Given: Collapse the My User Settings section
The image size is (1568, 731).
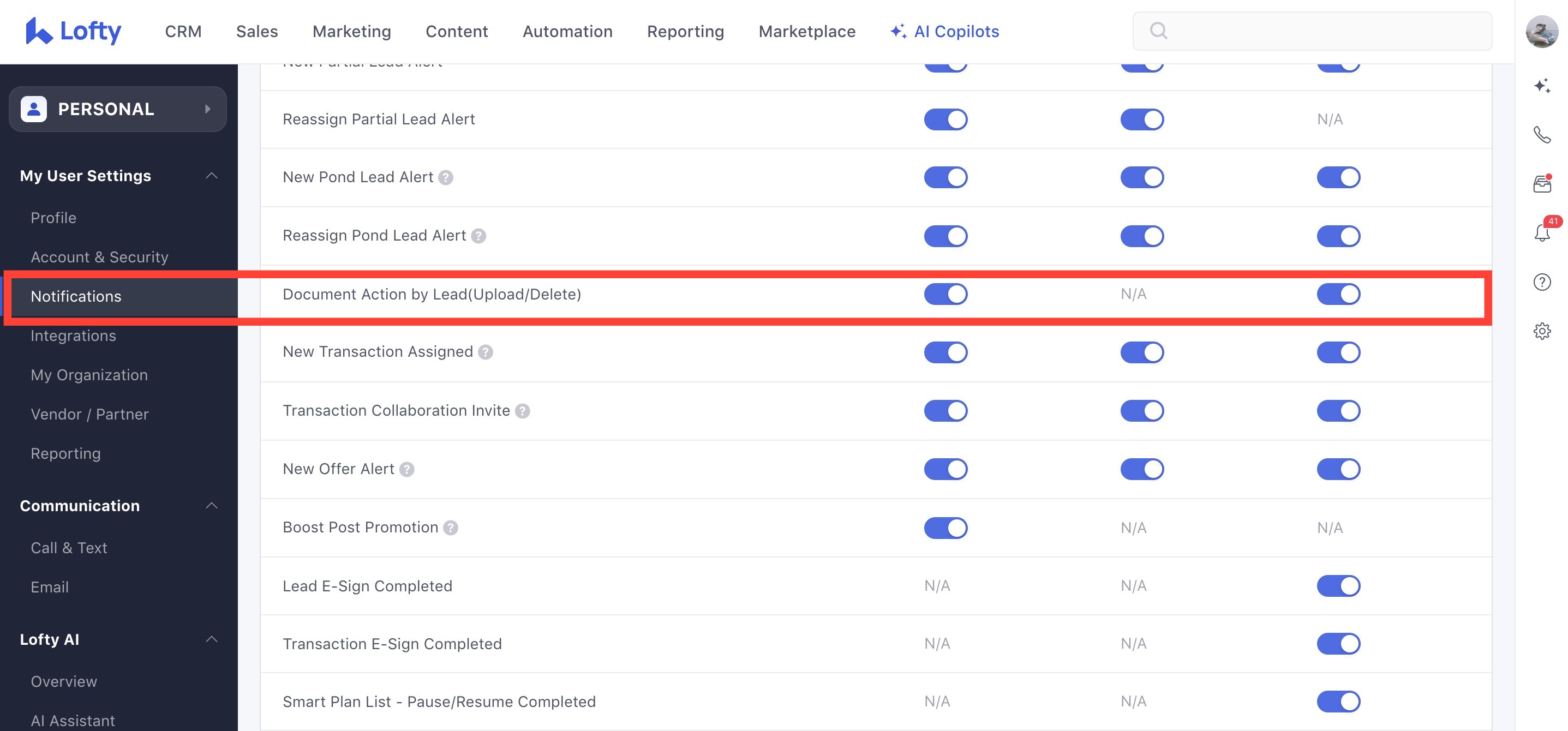Looking at the screenshot, I should point(211,176).
